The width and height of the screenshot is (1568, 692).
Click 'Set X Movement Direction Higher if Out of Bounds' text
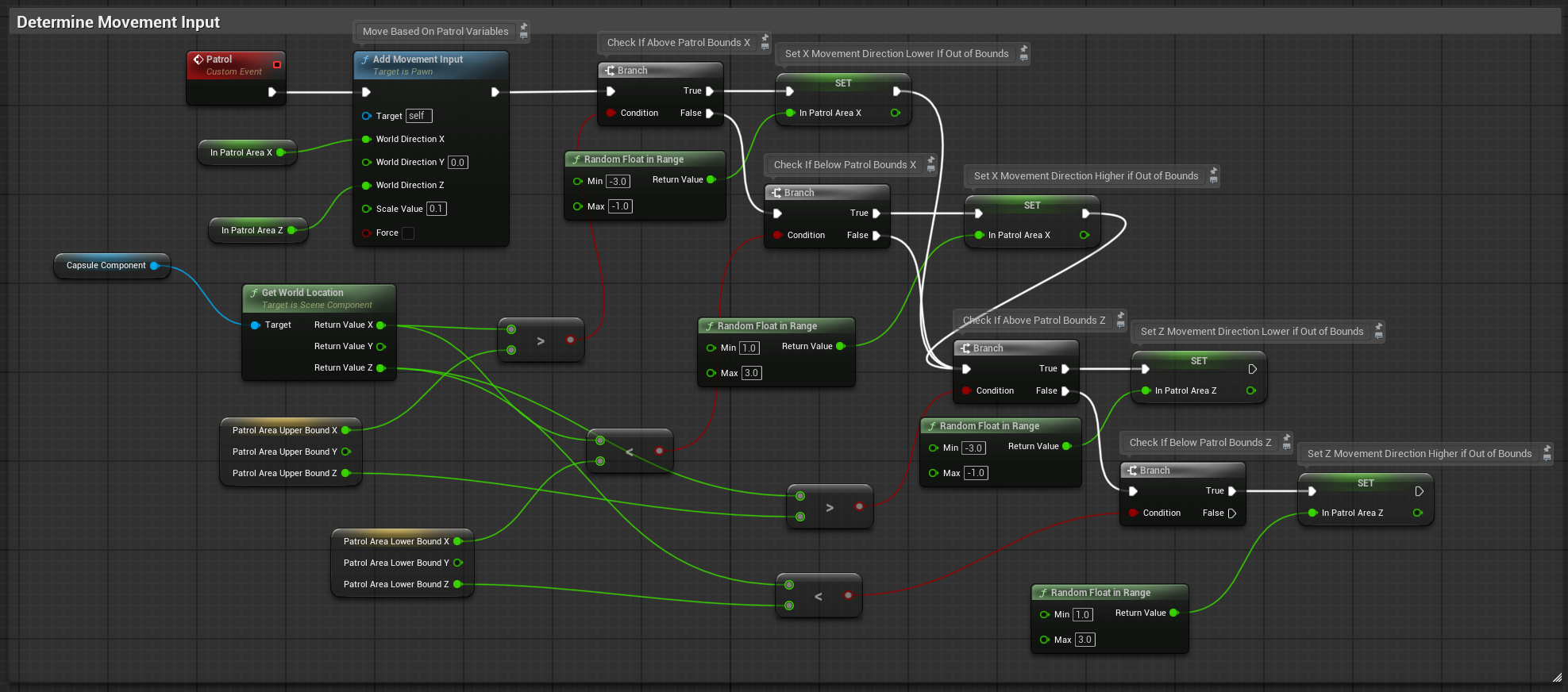[x=1085, y=176]
